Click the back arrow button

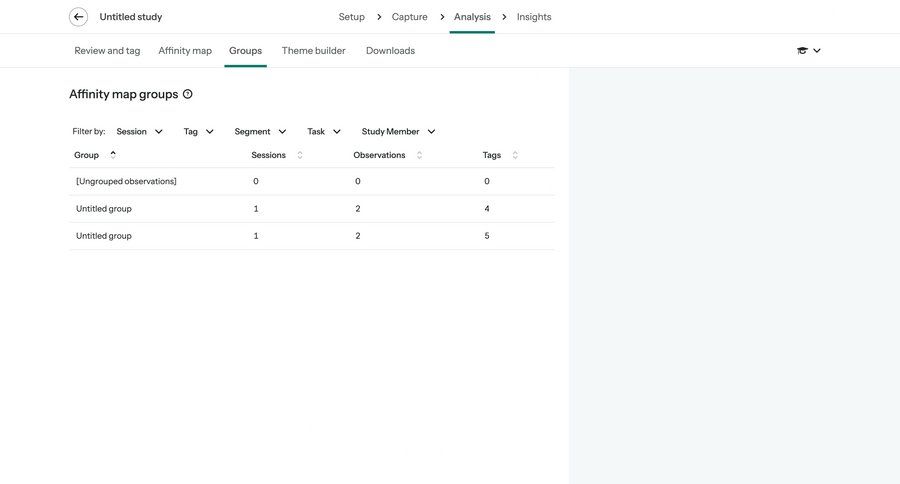(78, 17)
